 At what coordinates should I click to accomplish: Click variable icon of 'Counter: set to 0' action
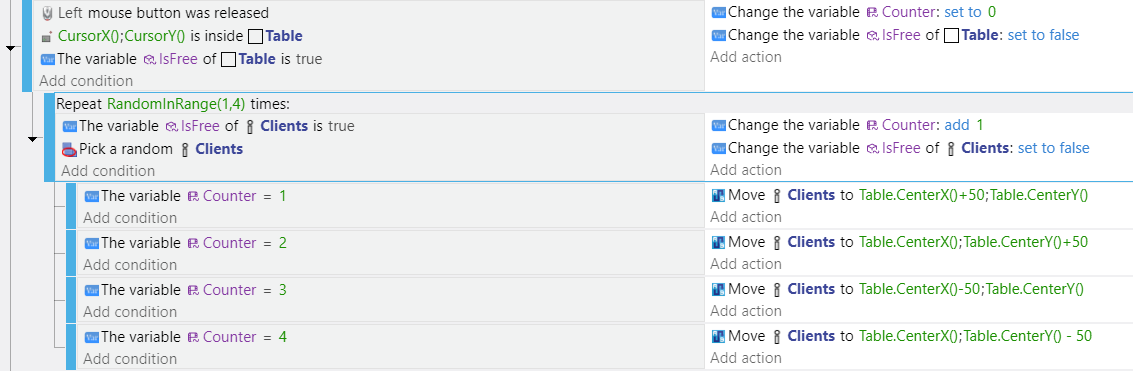click(x=718, y=12)
